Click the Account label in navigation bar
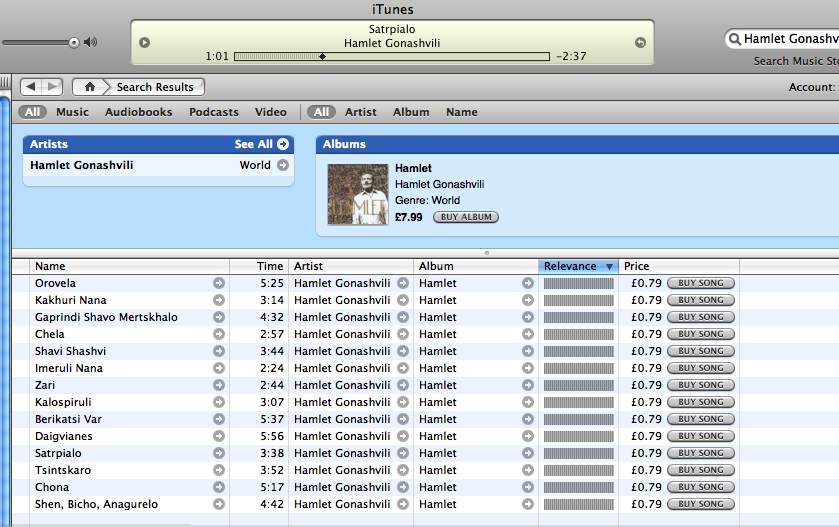The width and height of the screenshot is (839, 527). coord(812,87)
